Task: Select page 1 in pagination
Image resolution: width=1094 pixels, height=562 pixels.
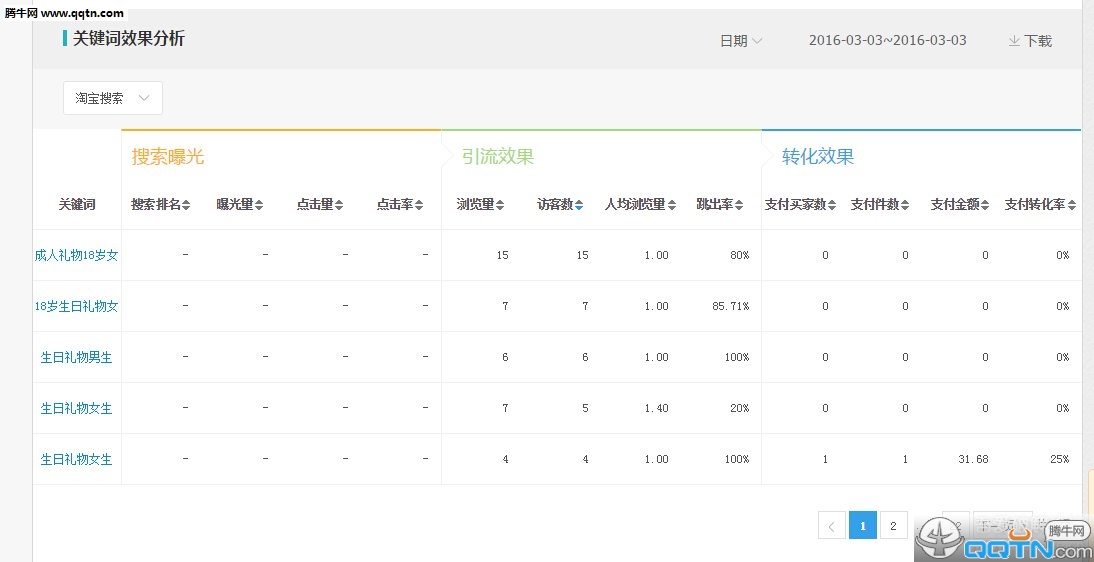Action: (x=863, y=526)
